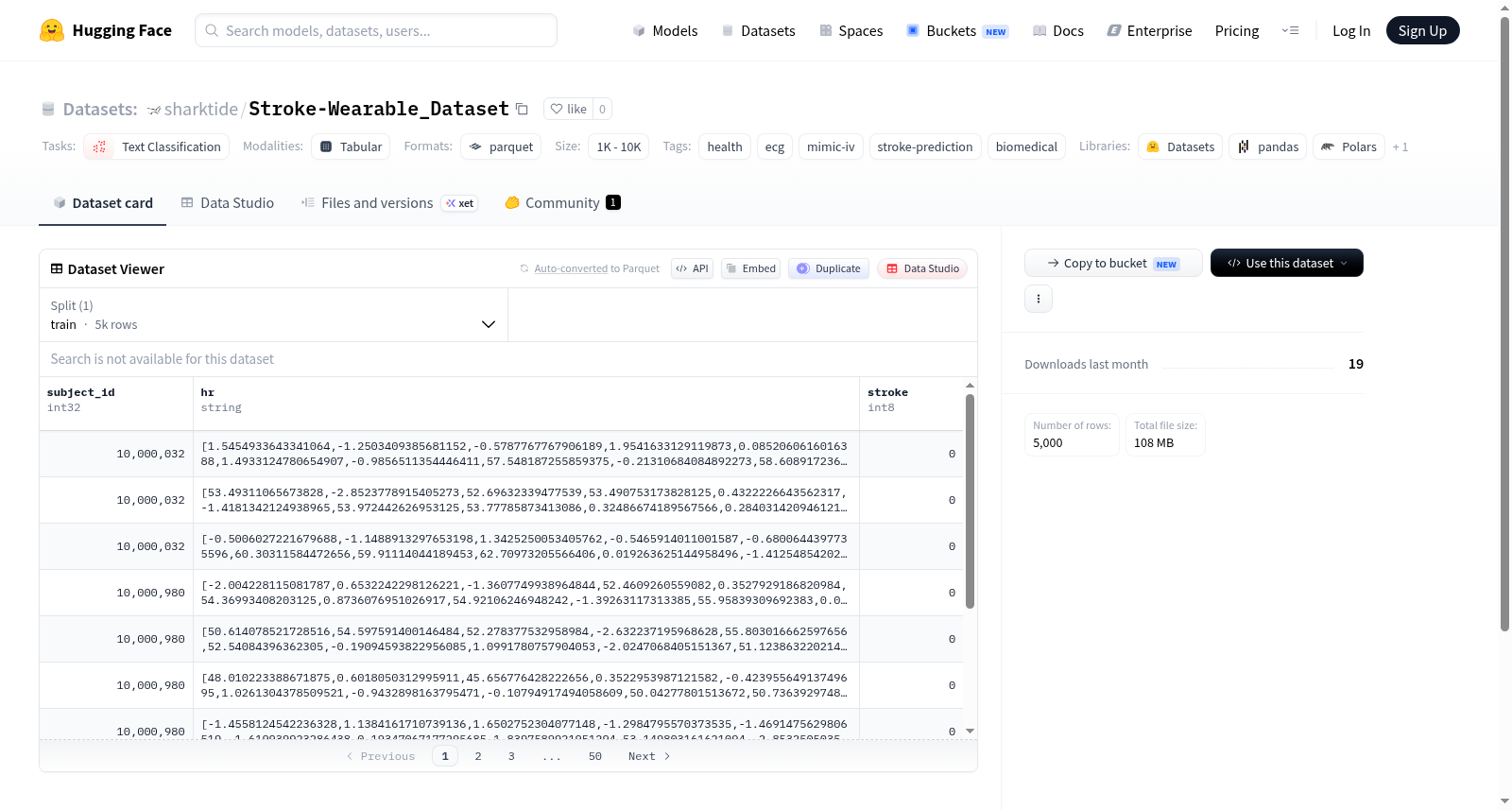Select the health tag
This screenshot has height=810, width=1512.
coord(725,146)
